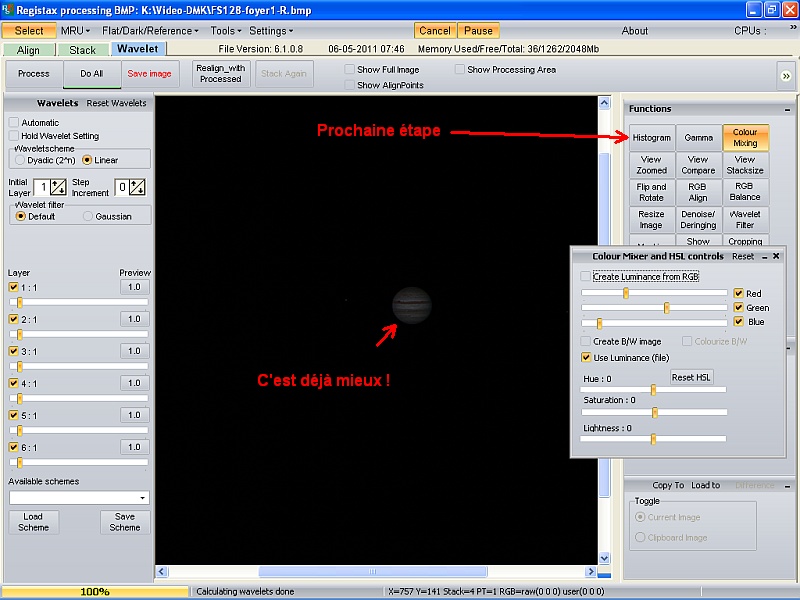Open the Gamma adjustment panel
The height and width of the screenshot is (600, 800).
tap(698, 137)
